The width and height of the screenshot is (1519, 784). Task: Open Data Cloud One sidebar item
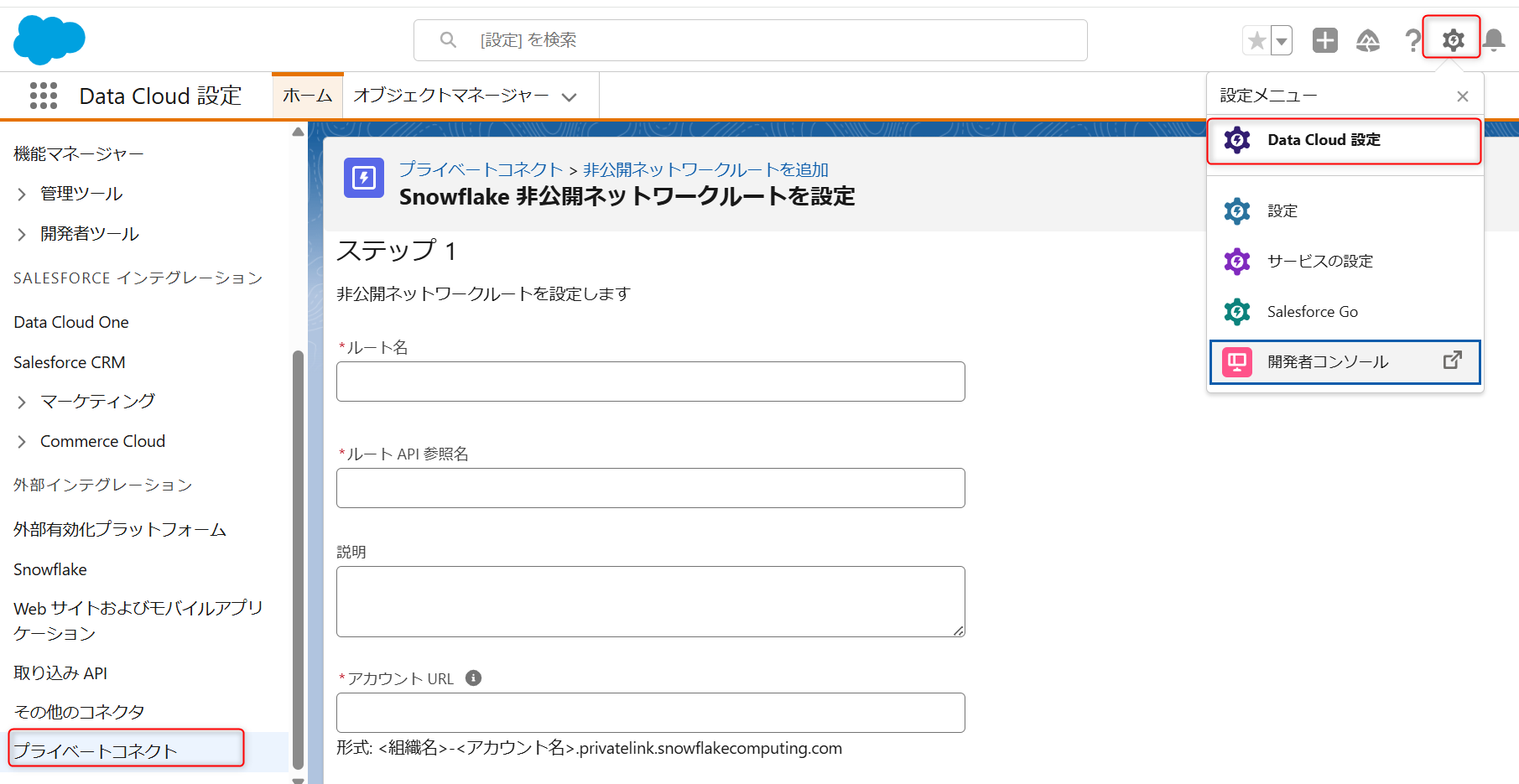(x=71, y=323)
